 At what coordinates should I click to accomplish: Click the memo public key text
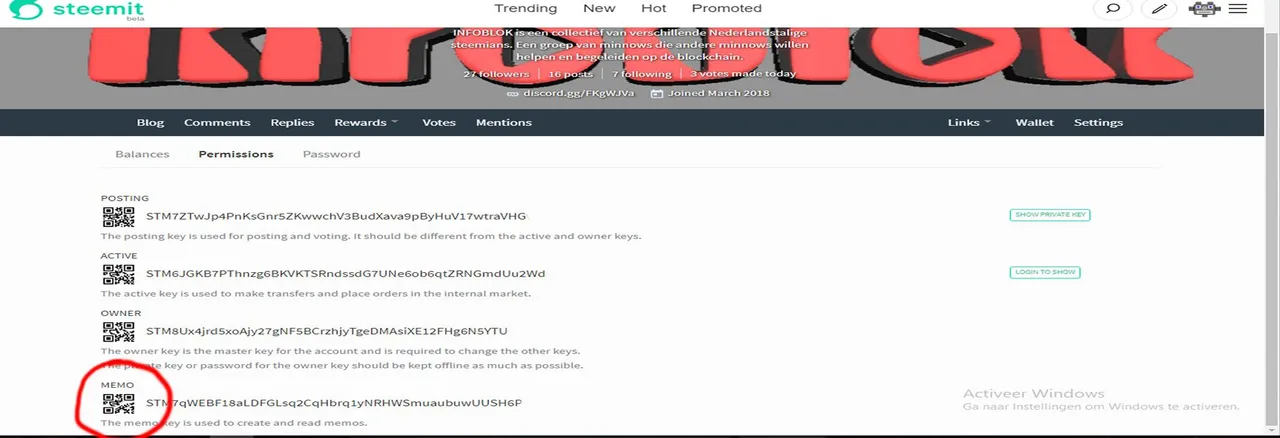coord(334,403)
